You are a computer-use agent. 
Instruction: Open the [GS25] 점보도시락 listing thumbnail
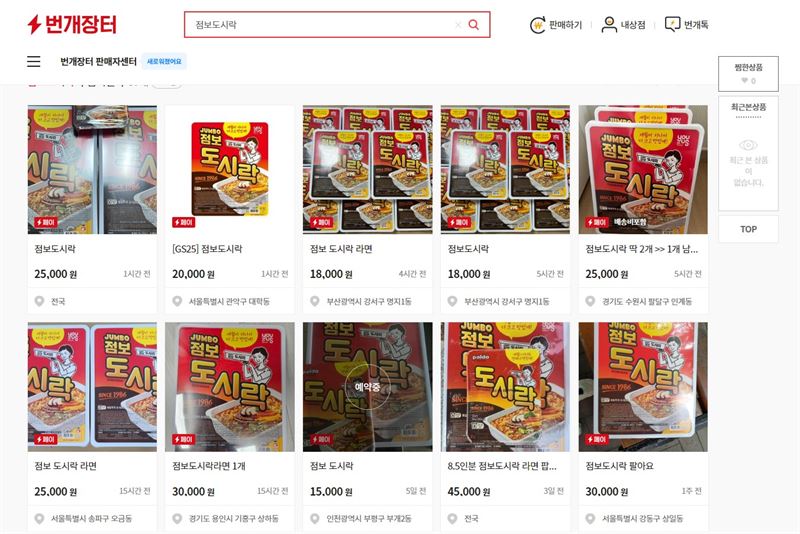(230, 170)
